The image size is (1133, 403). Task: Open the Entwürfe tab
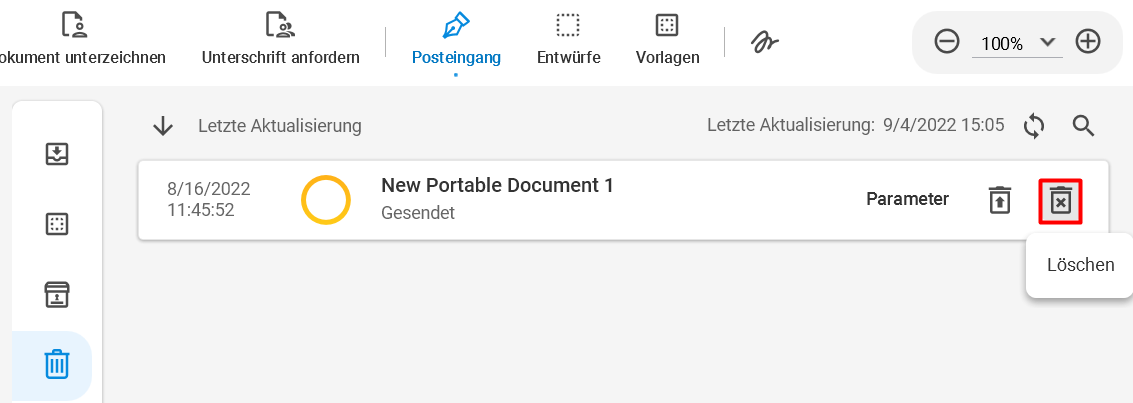pyautogui.click(x=569, y=40)
